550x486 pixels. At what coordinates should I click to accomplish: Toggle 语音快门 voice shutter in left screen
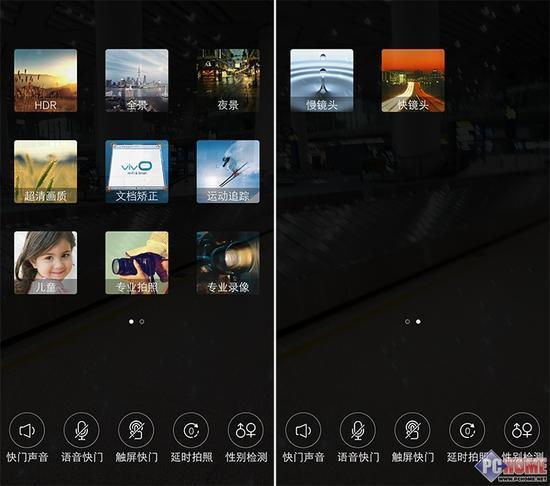coord(82,431)
